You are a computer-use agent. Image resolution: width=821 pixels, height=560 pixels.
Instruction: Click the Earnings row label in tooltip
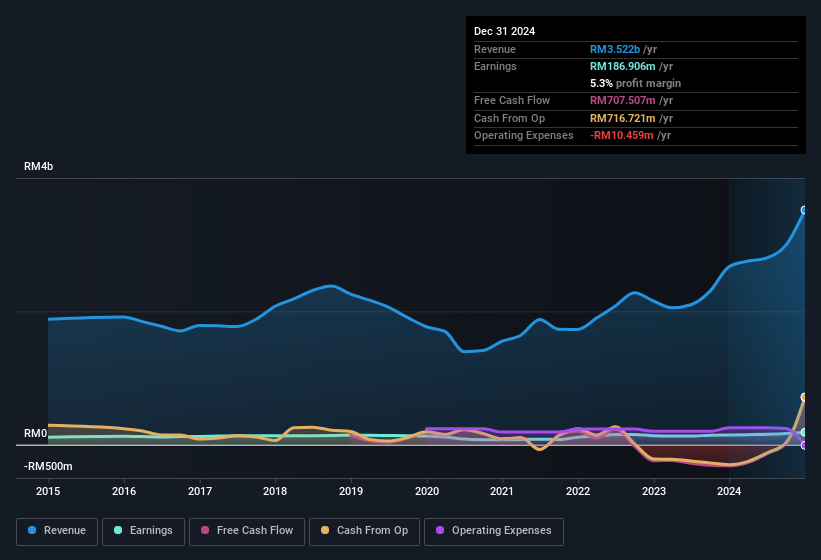click(x=495, y=66)
